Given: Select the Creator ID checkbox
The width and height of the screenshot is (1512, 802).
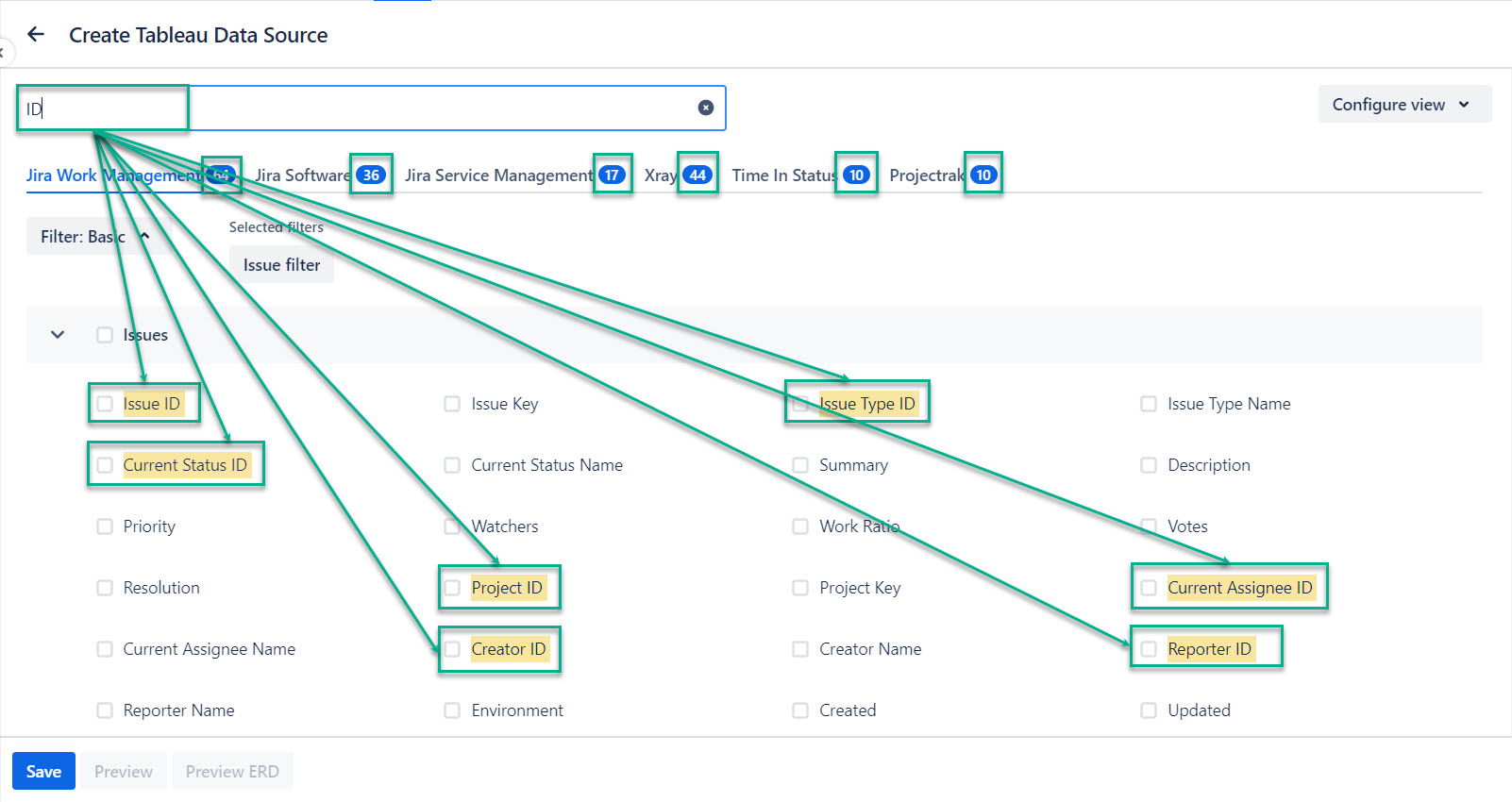Looking at the screenshot, I should (x=453, y=649).
